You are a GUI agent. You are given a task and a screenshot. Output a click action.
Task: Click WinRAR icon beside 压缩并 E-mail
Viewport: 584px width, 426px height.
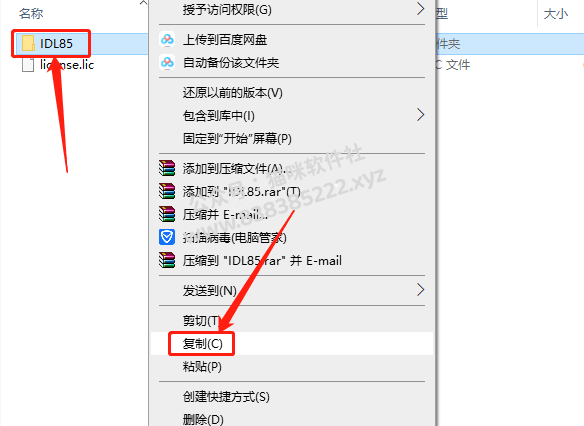(x=167, y=214)
